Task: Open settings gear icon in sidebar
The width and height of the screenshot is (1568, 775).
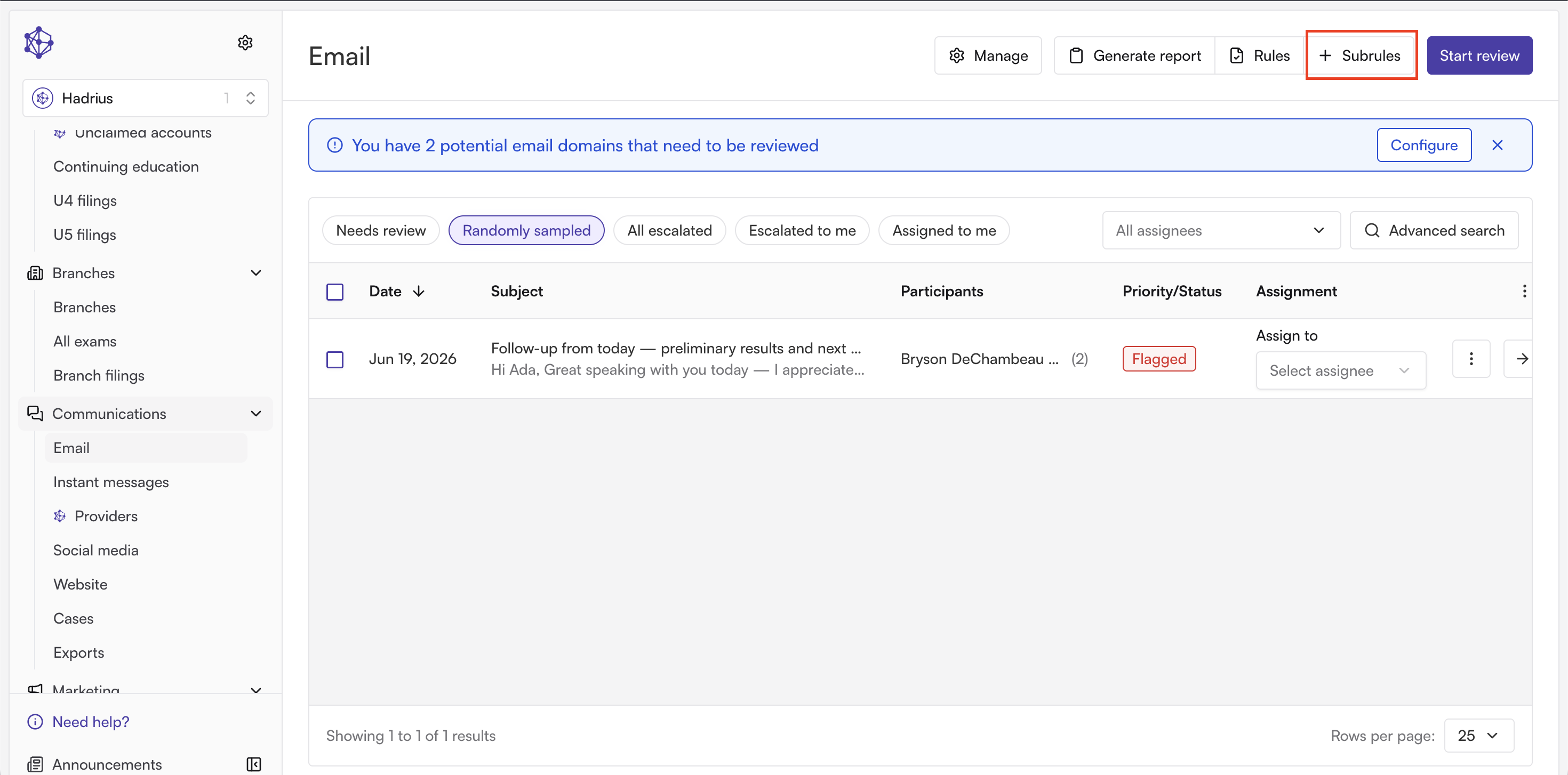Action: pos(245,43)
